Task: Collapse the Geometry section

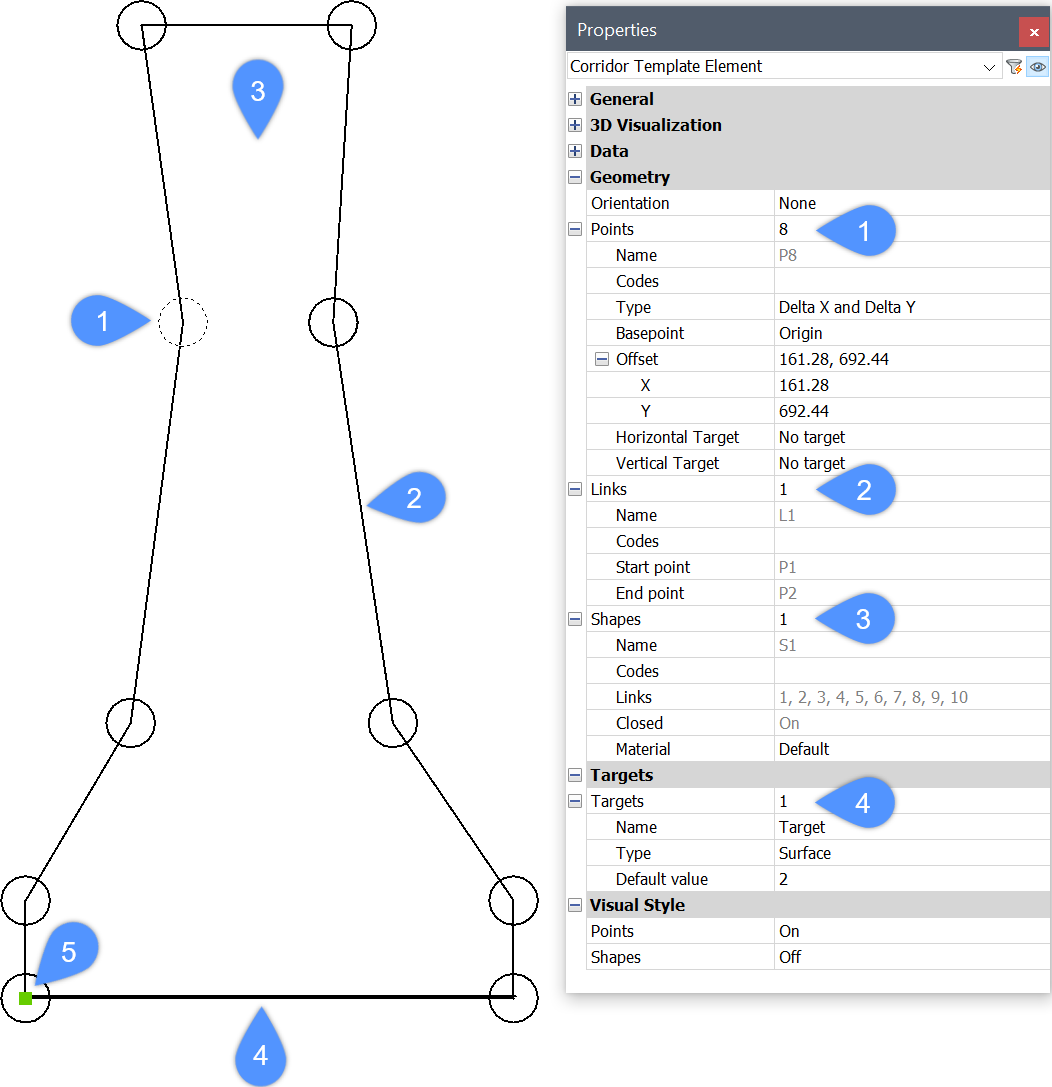Action: [575, 177]
